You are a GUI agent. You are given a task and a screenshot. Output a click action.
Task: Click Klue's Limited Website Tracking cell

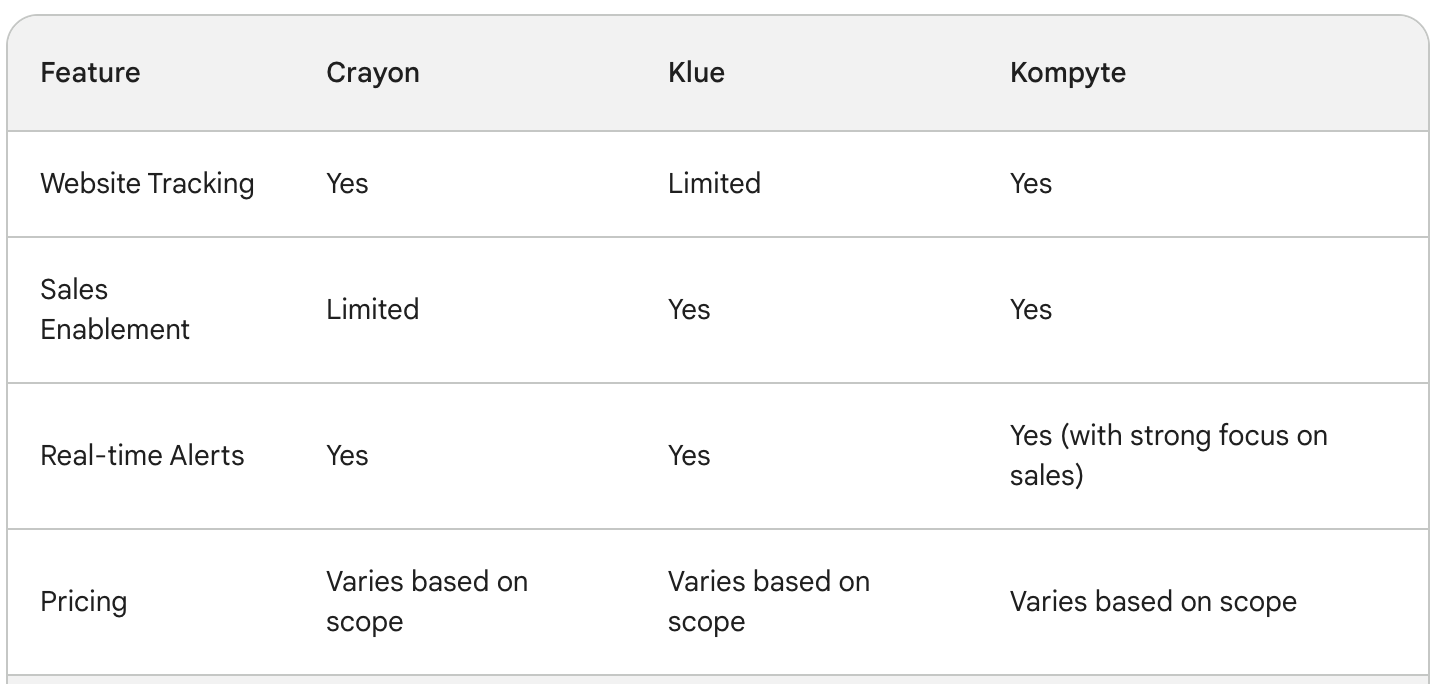714,184
